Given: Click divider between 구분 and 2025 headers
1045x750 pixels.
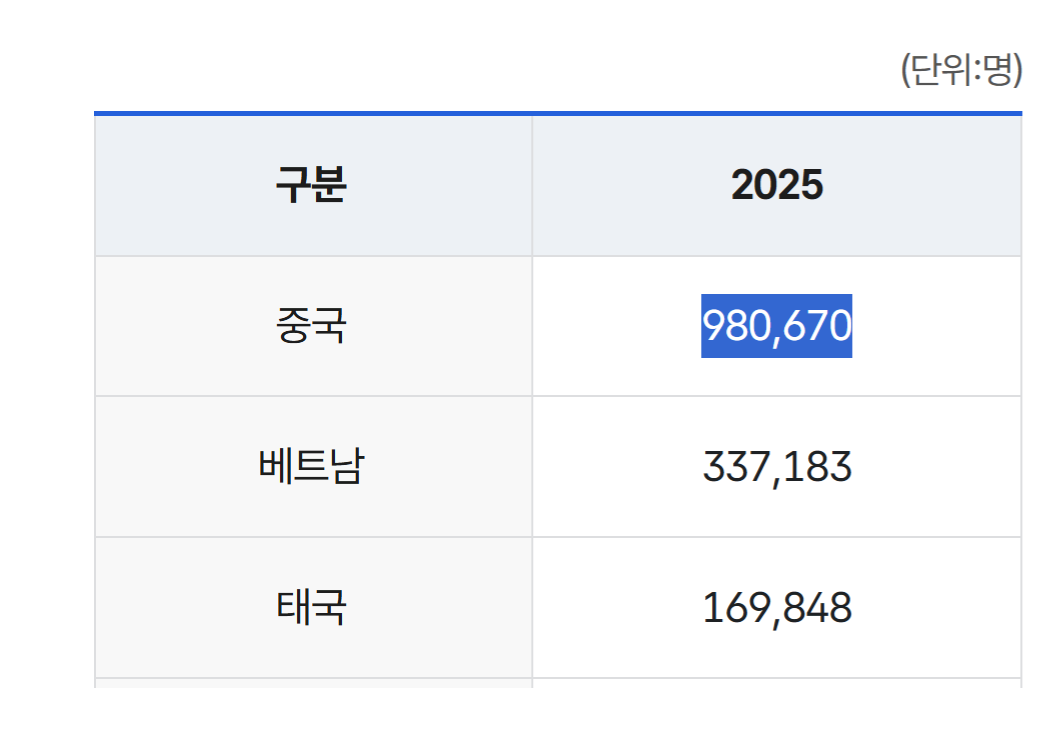Looking at the screenshot, I should pyautogui.click(x=532, y=185).
